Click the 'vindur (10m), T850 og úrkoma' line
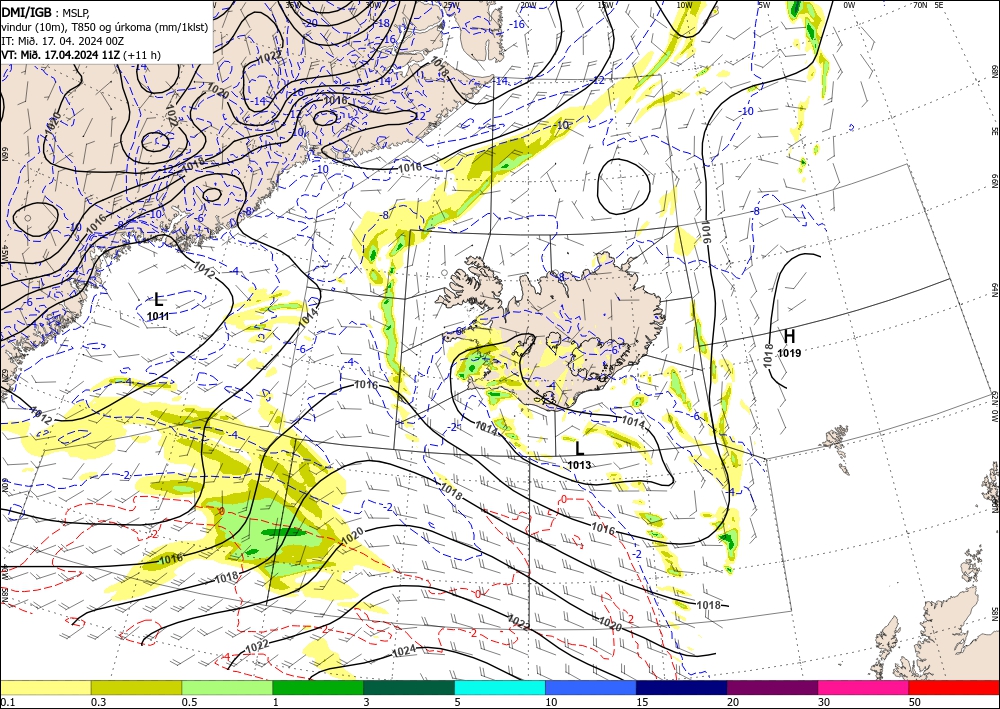1000x709 pixels. [x=103, y=26]
